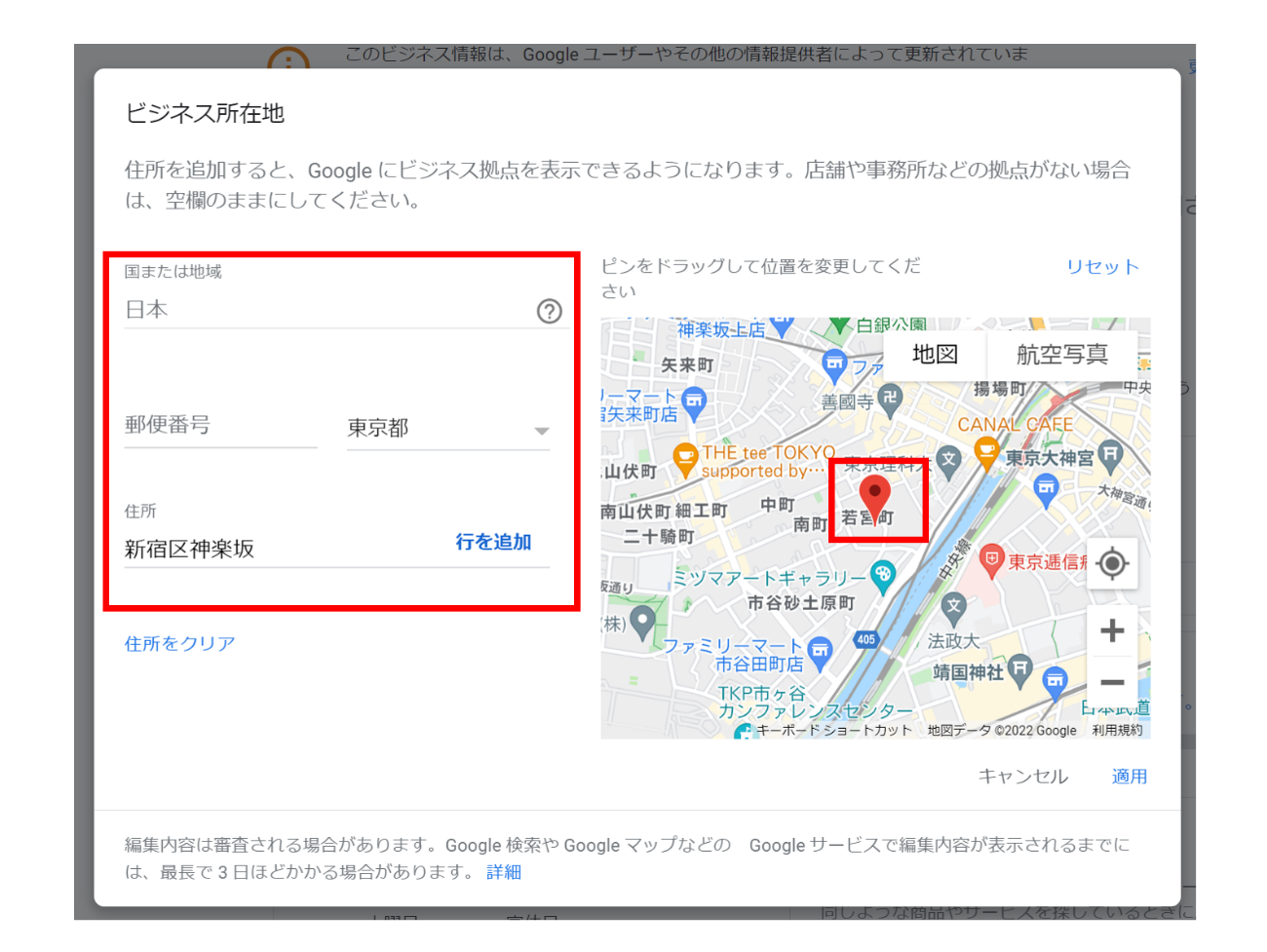Click the キャンセル cancel button
1267x952 pixels.
coord(1022,777)
